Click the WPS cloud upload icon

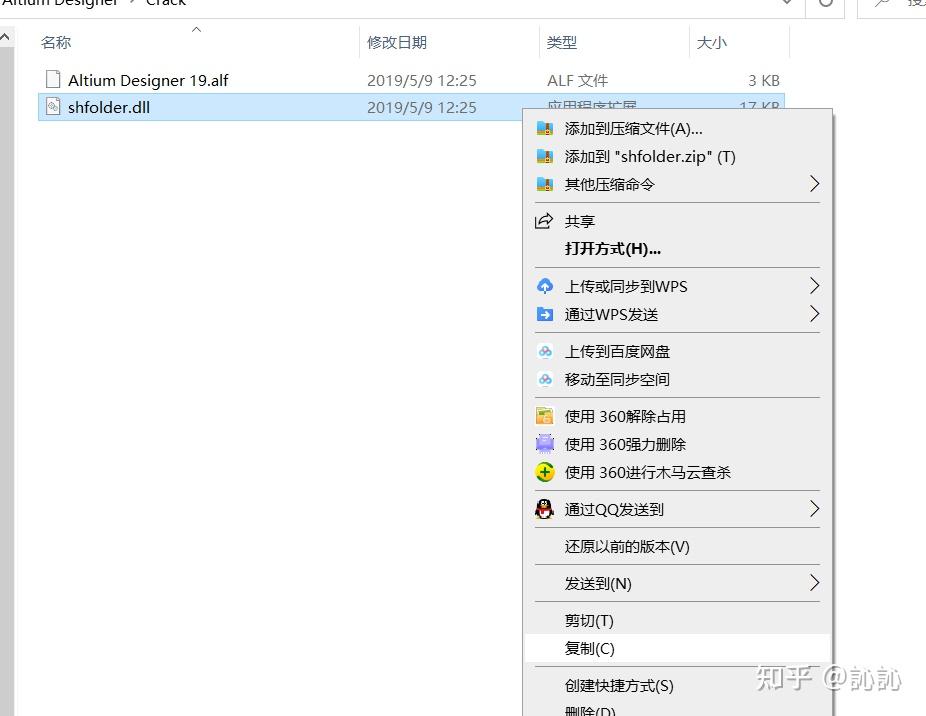(544, 287)
